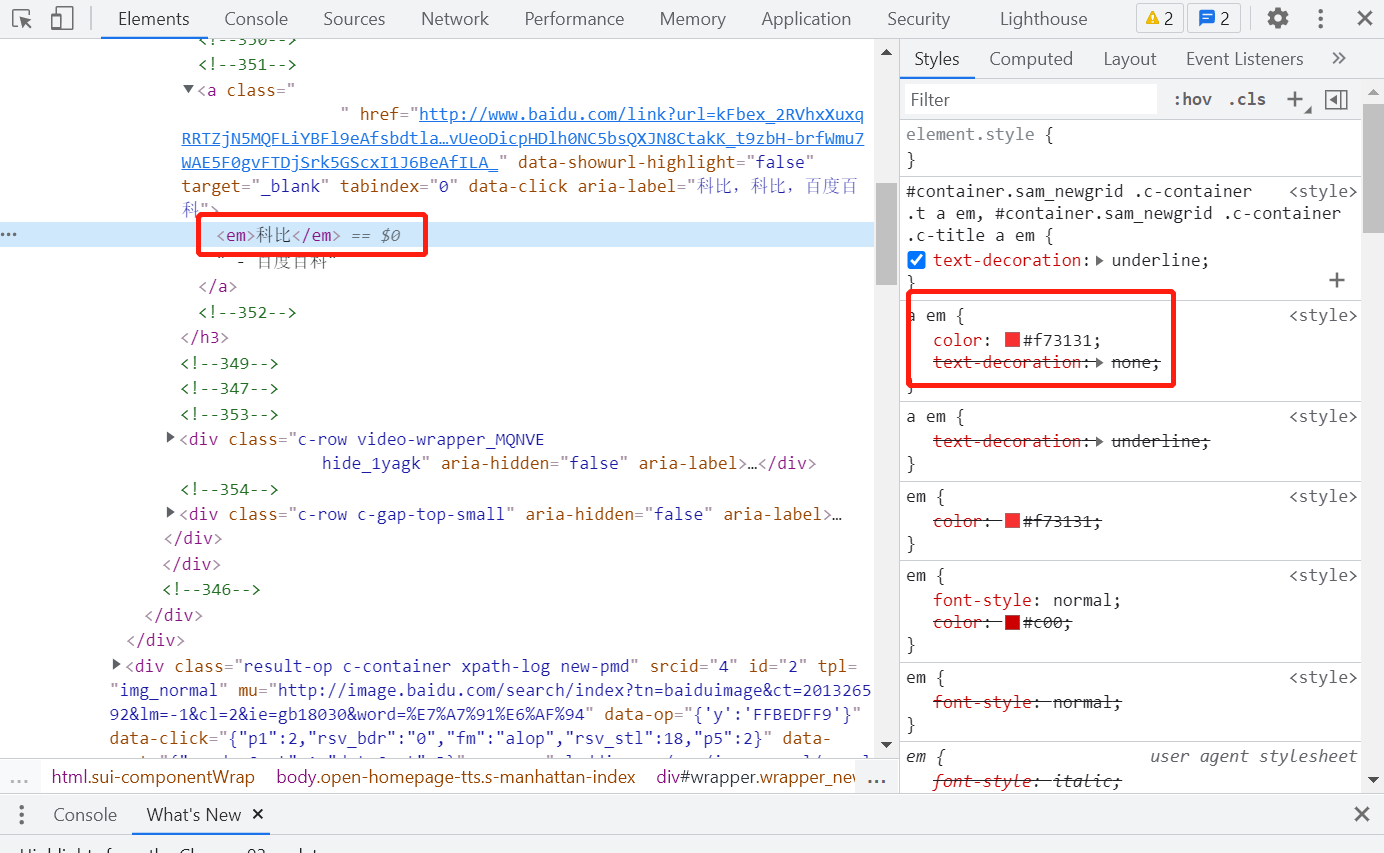The width and height of the screenshot is (1384, 853).
Task: Open style source link for #container.sam_newgrid rule
Action: pyautogui.click(x=1323, y=191)
